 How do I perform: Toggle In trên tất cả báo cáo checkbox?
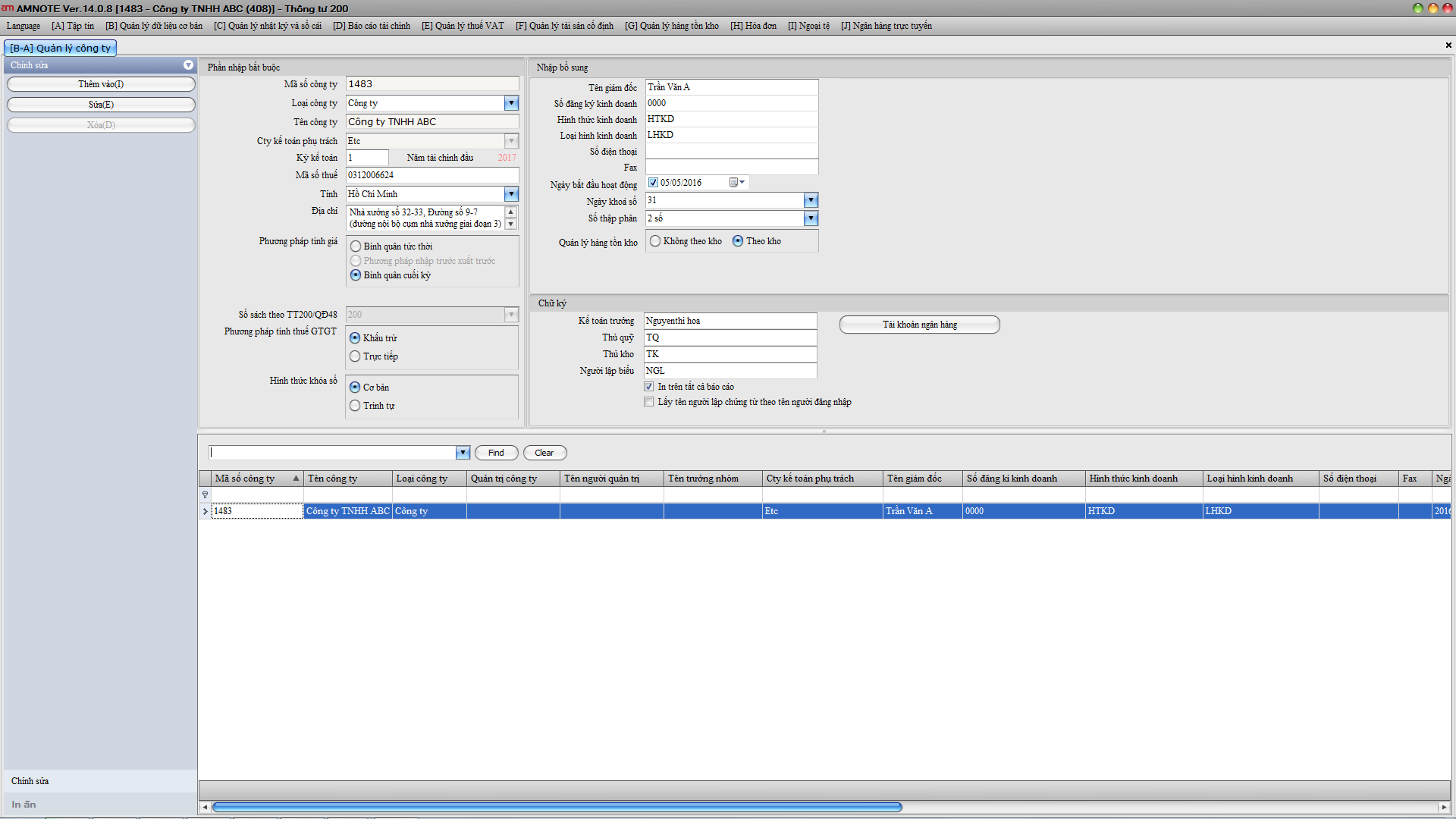pyautogui.click(x=649, y=387)
